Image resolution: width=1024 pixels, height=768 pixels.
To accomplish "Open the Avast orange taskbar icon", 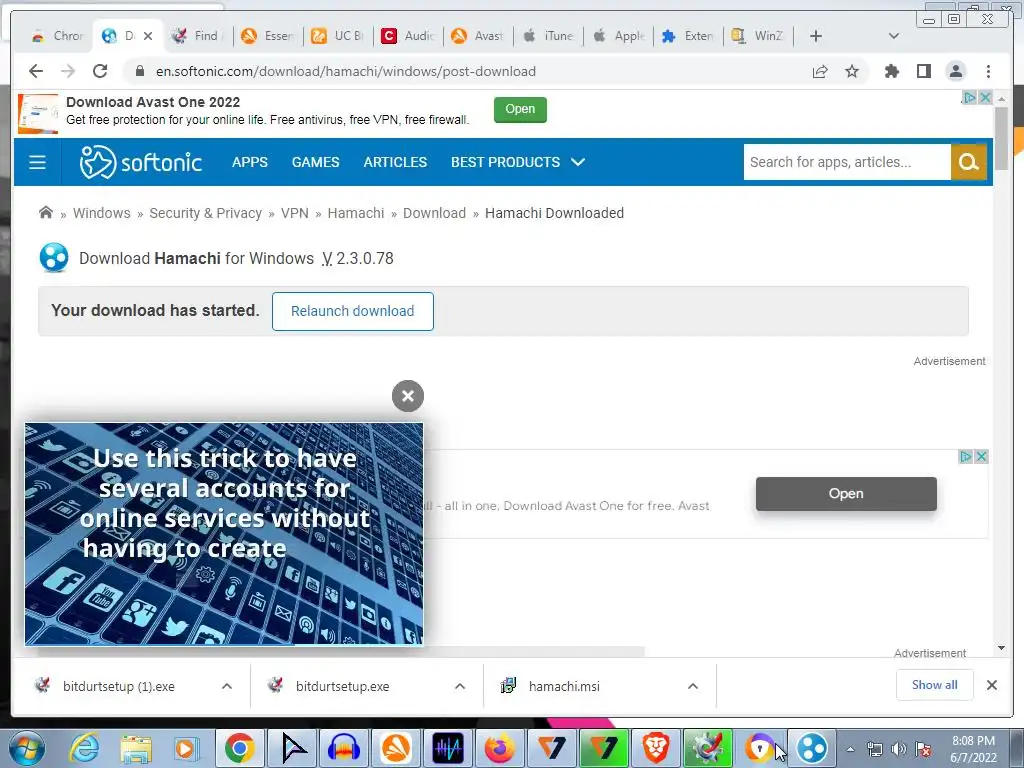I will click(x=396, y=748).
